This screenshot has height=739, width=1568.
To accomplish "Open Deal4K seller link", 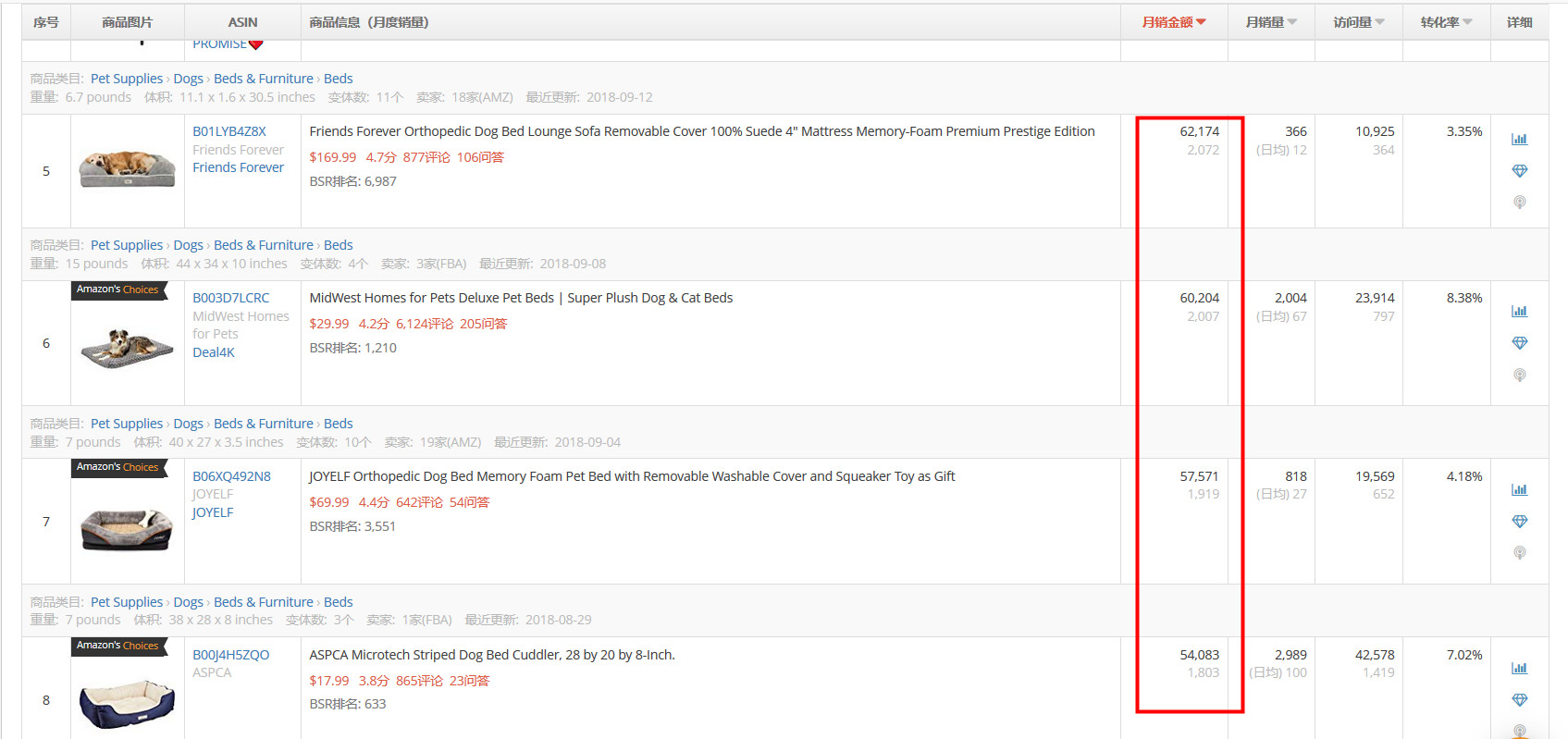I will (214, 352).
